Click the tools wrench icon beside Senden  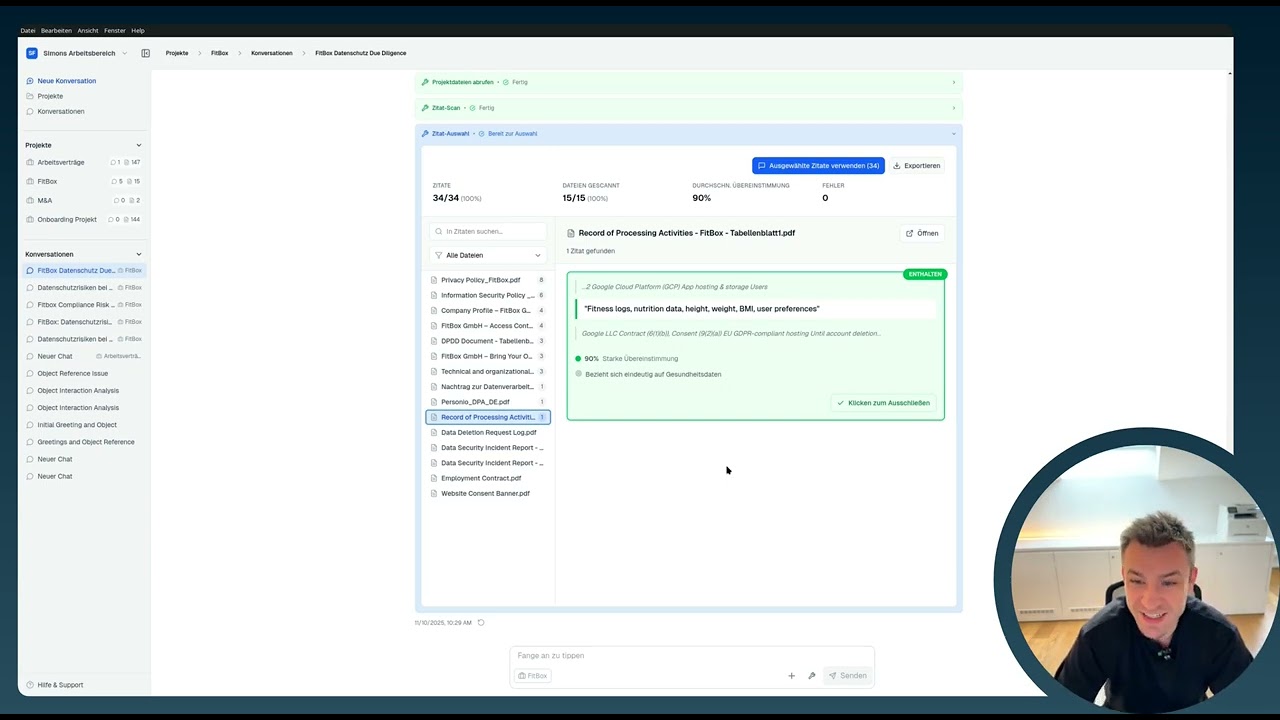pos(812,676)
